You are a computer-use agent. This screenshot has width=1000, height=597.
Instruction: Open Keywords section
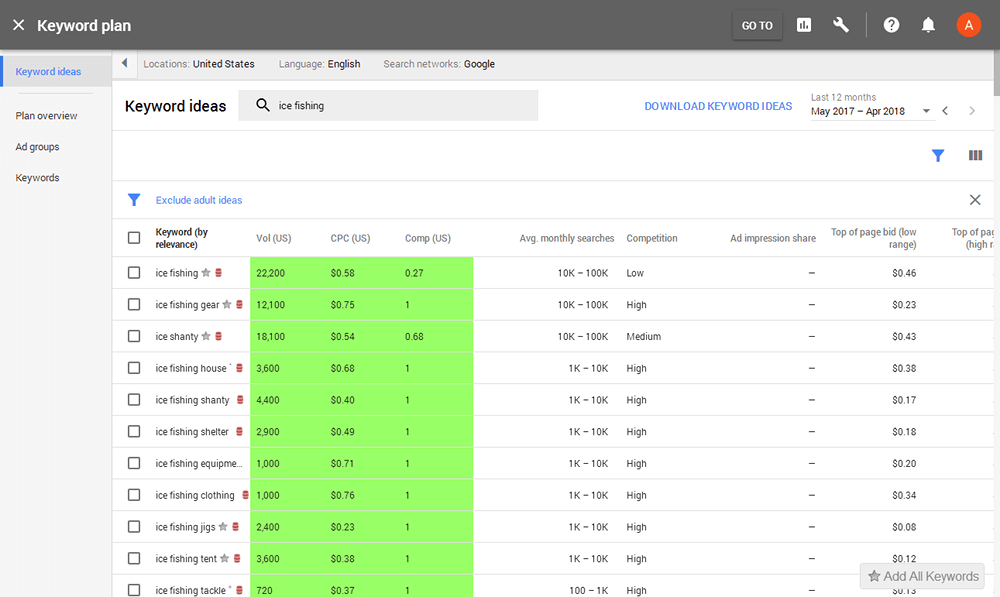pyautogui.click(x=38, y=178)
